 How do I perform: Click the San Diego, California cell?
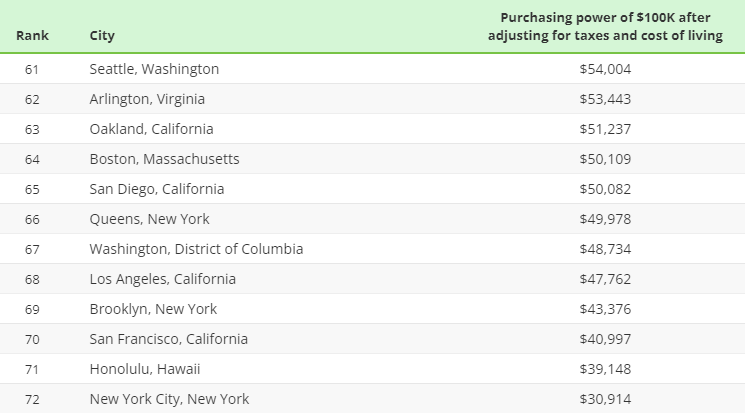point(157,189)
